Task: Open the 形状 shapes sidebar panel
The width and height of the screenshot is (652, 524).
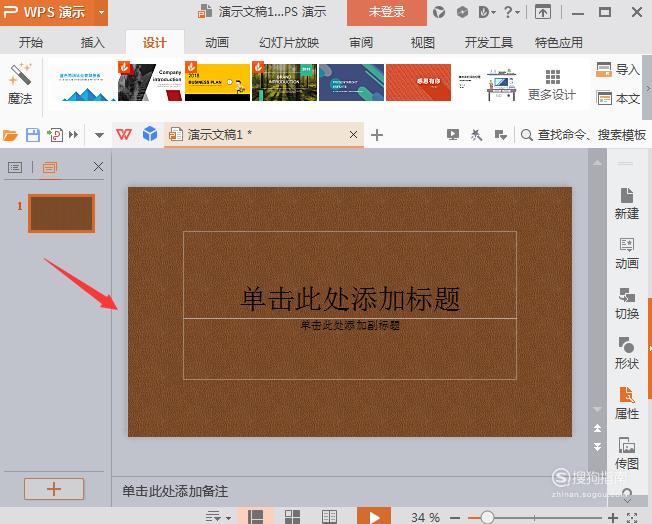Action: [x=627, y=353]
